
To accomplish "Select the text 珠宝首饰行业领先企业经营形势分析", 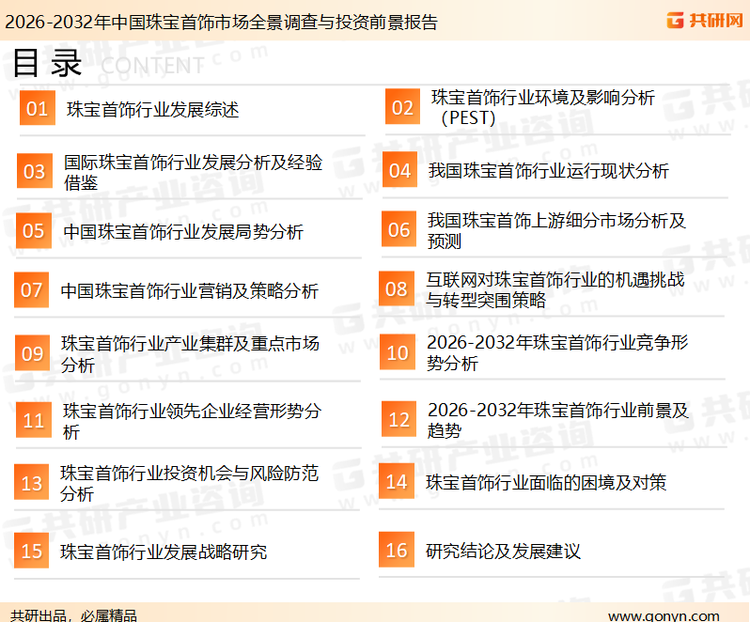I will click(x=192, y=421).
